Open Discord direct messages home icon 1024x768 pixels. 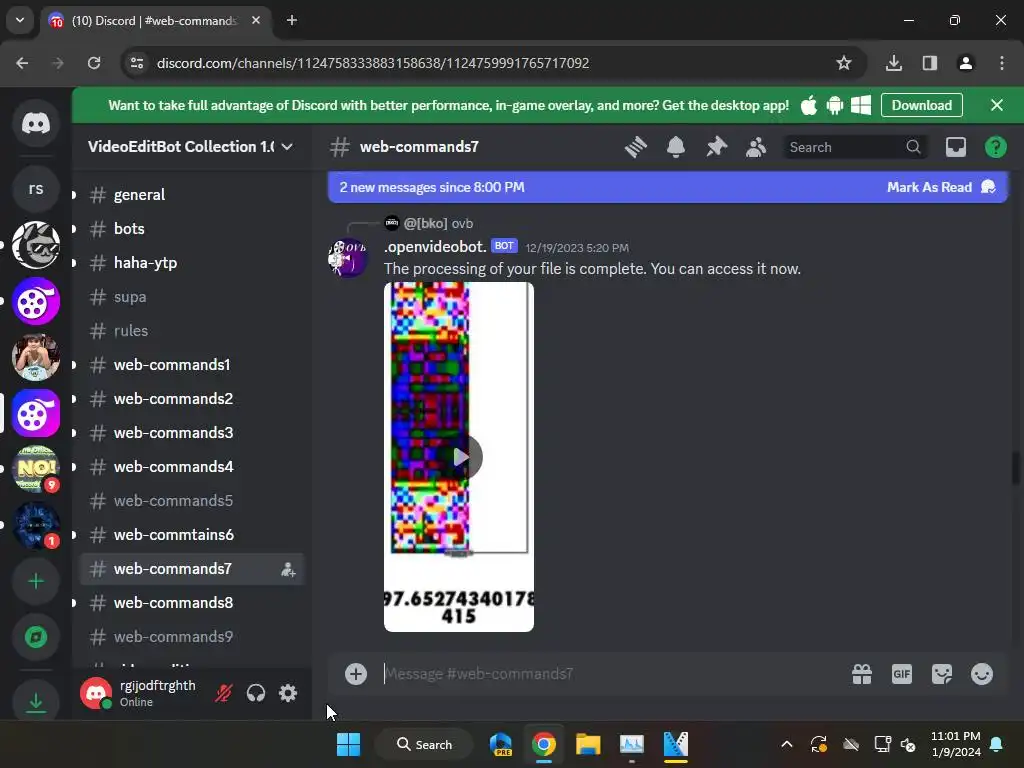[36, 123]
